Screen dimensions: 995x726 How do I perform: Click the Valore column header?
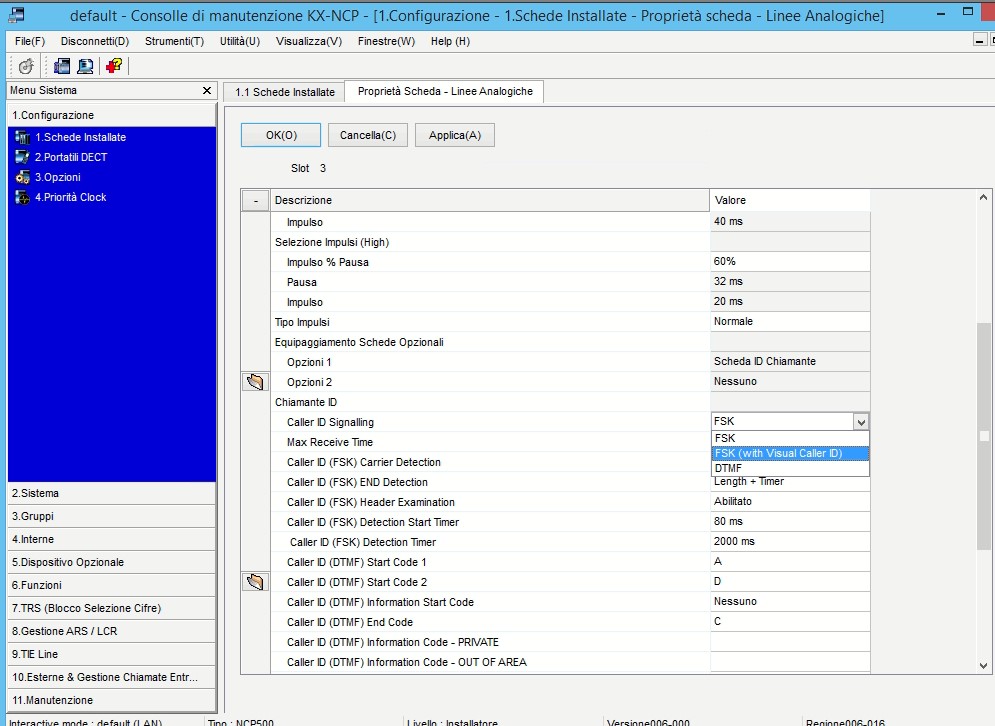pyautogui.click(x=790, y=201)
